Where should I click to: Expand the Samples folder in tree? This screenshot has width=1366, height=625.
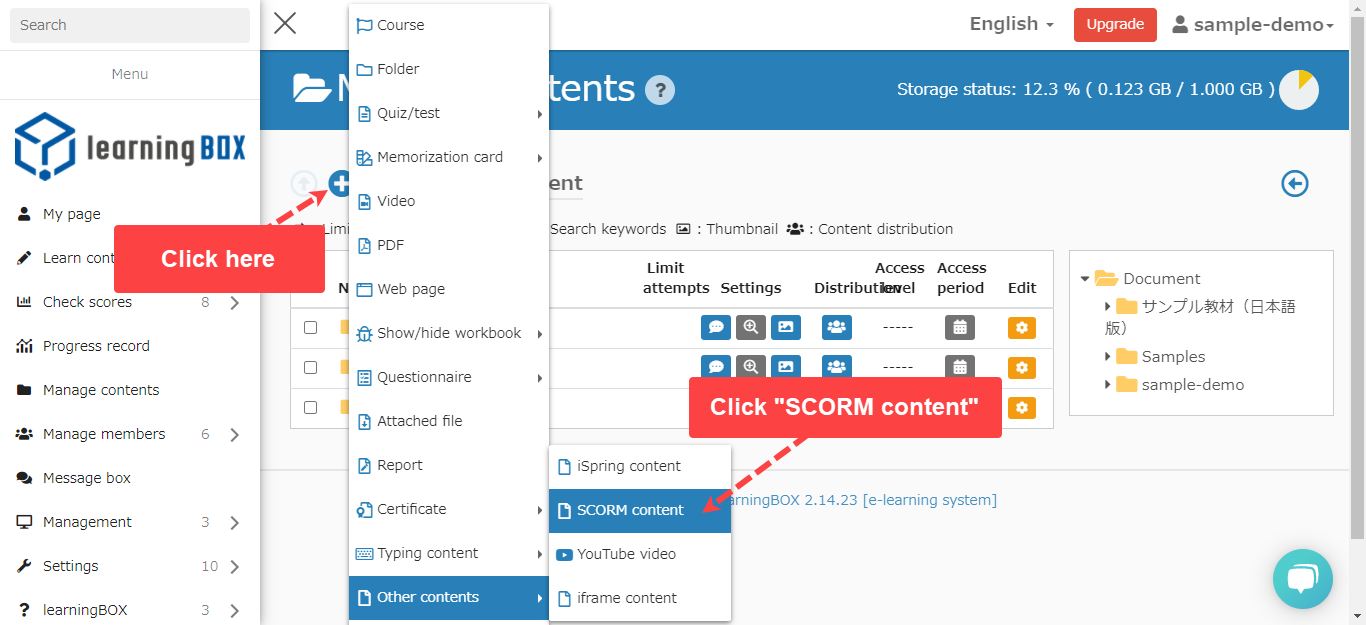(x=1108, y=357)
